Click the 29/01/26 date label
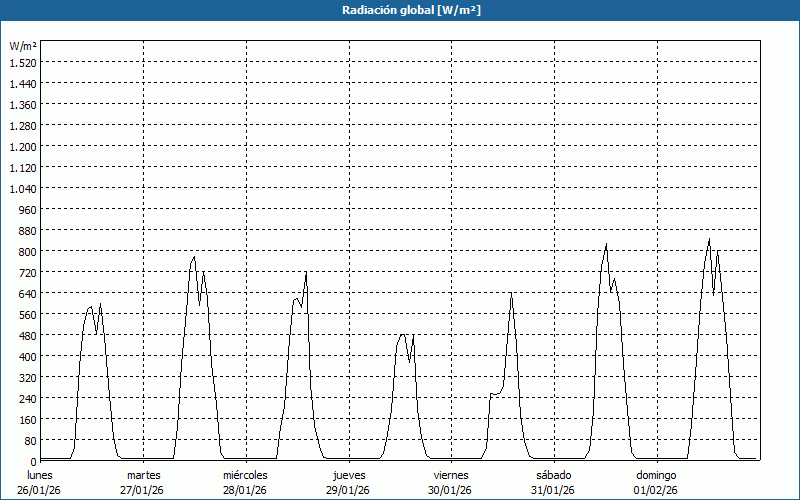This screenshot has width=800, height=500. 348,490
